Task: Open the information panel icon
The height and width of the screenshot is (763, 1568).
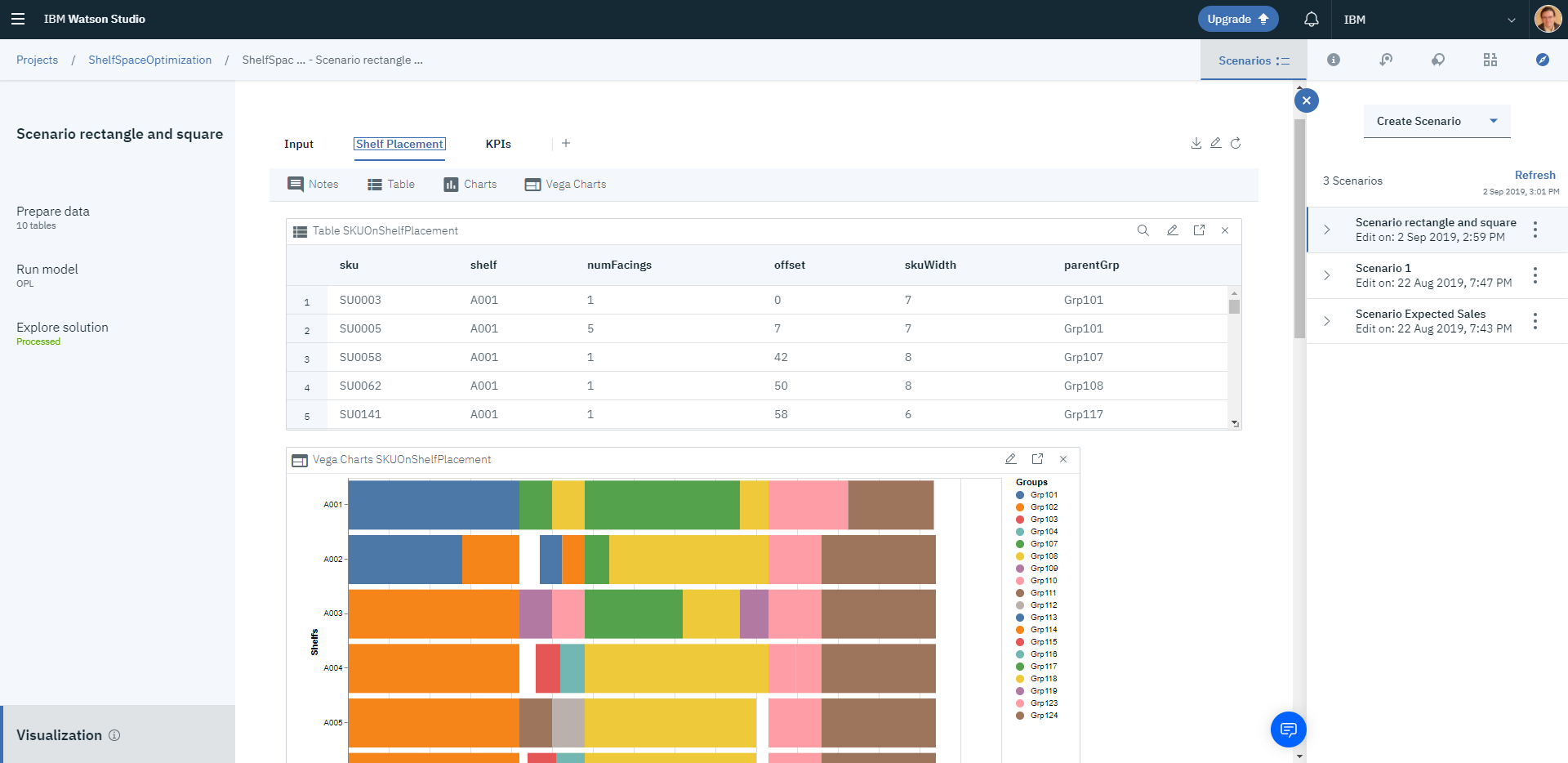Action: [1334, 60]
